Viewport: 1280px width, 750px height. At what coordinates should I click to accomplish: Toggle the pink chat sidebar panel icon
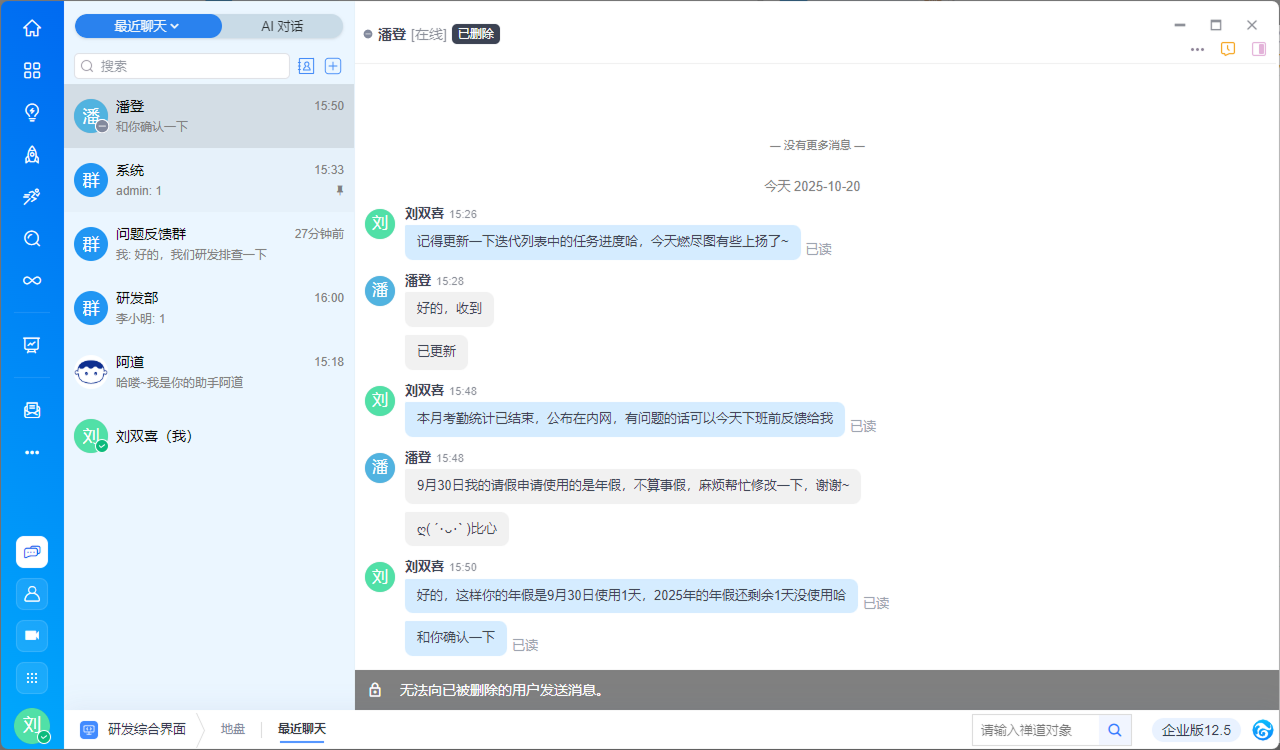coord(1259,49)
